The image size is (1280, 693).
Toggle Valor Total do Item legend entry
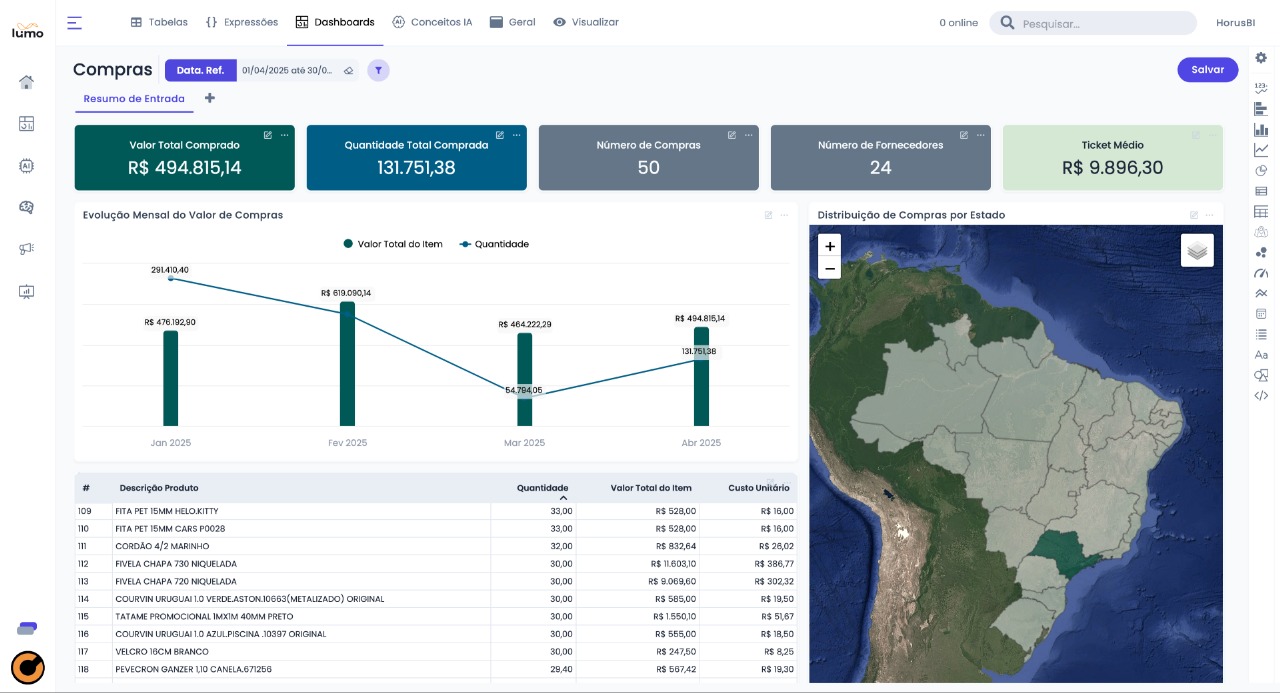pyautogui.click(x=395, y=244)
